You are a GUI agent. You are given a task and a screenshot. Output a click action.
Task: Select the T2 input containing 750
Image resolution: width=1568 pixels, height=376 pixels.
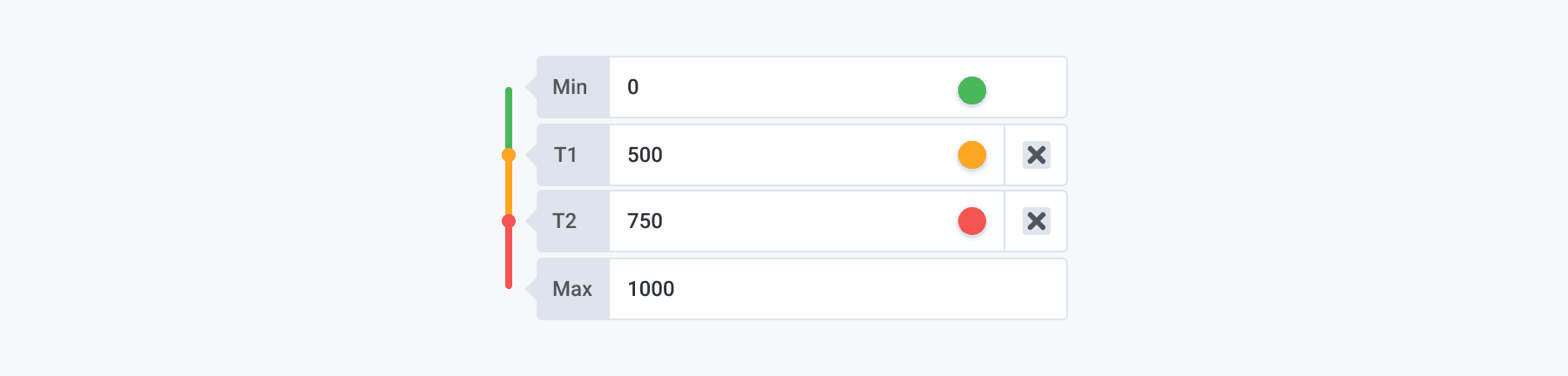tap(775, 221)
